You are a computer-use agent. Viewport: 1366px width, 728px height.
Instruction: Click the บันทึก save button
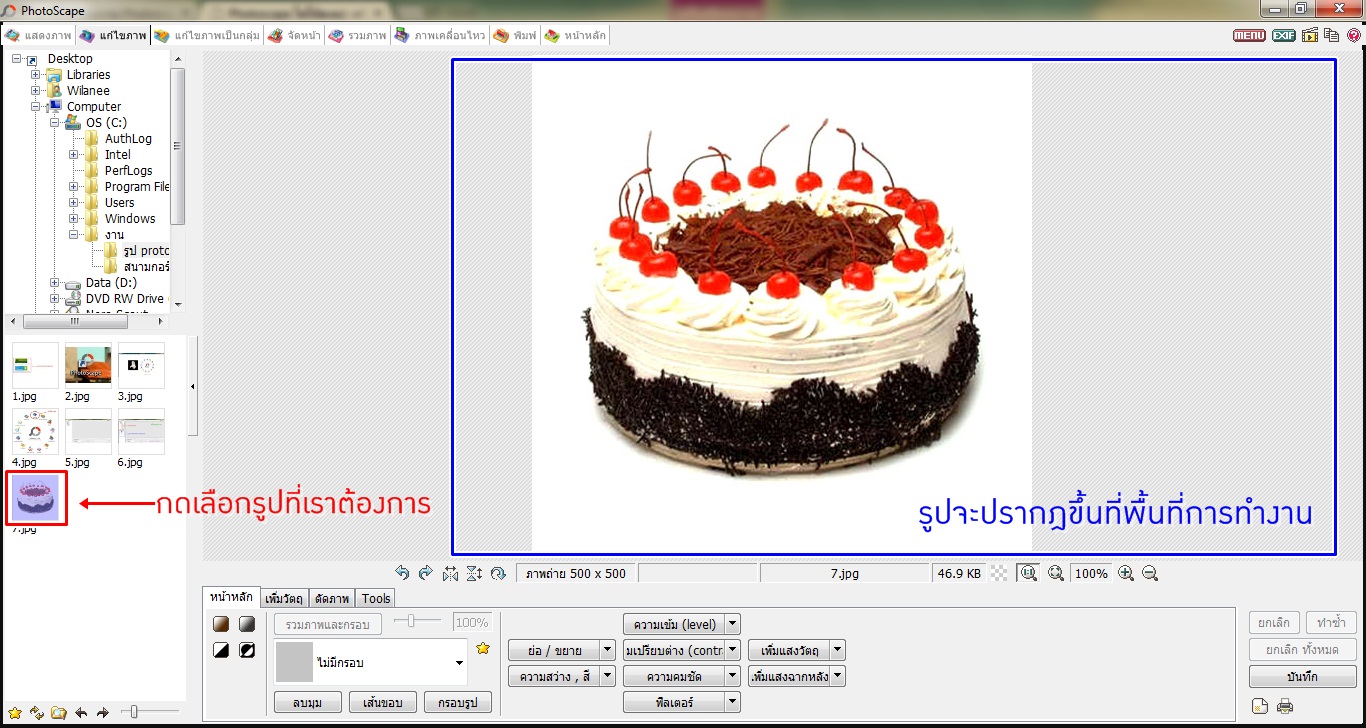click(1303, 676)
